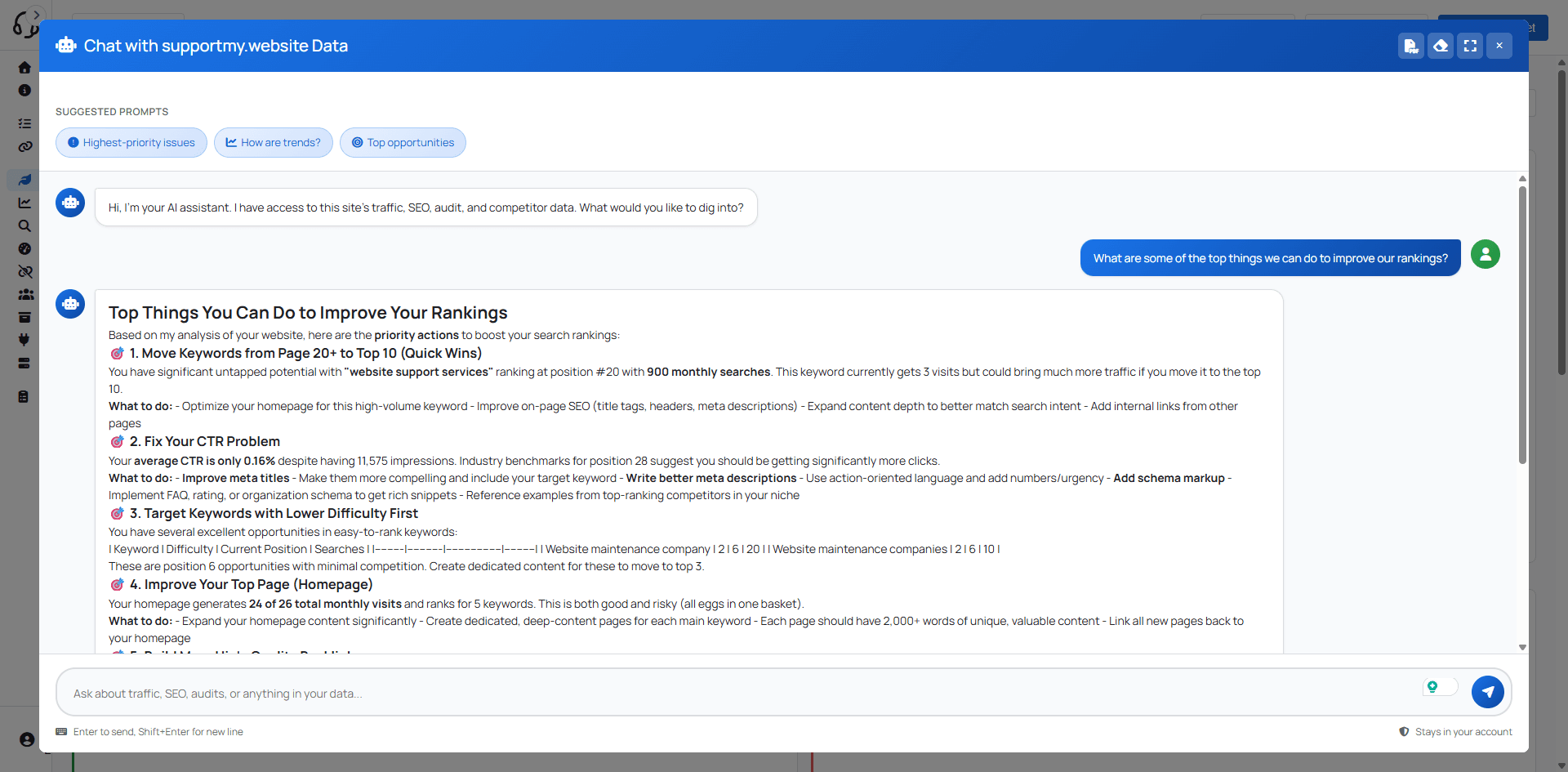The height and width of the screenshot is (772, 1568).
Task: Export the chat as PDF
Action: tap(1411, 46)
